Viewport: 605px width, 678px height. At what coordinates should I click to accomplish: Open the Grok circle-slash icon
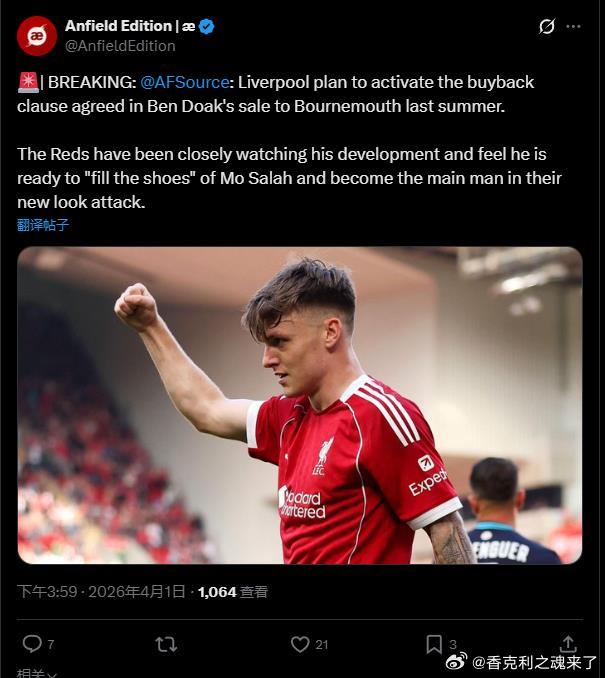click(x=547, y=26)
